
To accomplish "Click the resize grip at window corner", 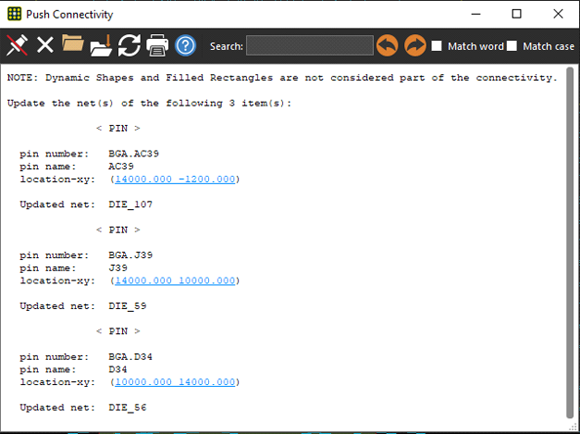I will 573,427.
